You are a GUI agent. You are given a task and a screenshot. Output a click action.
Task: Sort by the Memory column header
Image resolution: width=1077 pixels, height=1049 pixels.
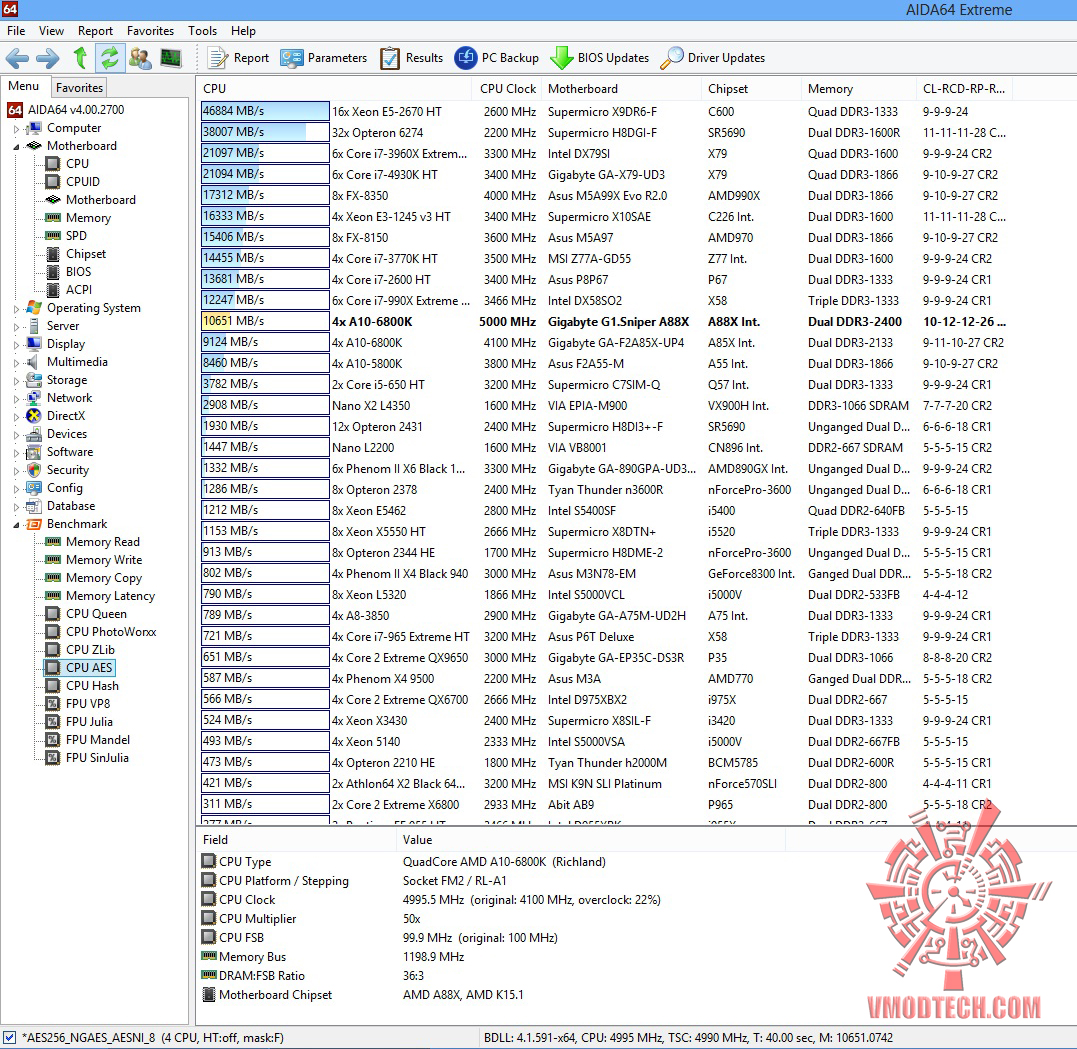pyautogui.click(x=858, y=89)
